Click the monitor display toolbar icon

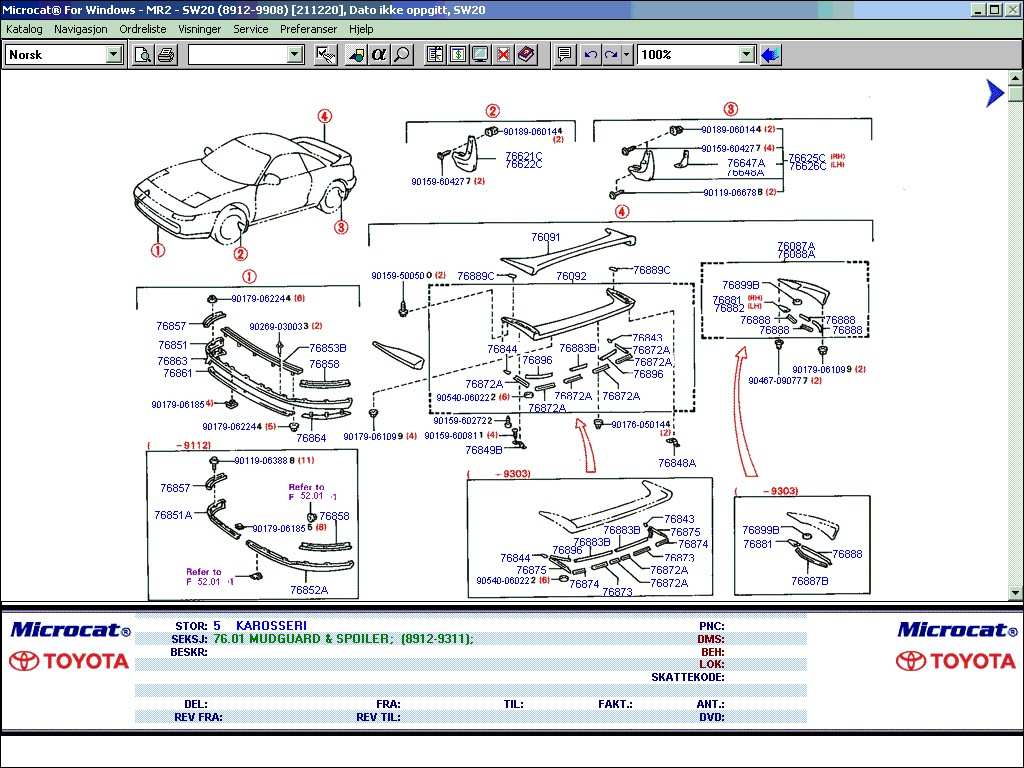[480, 54]
